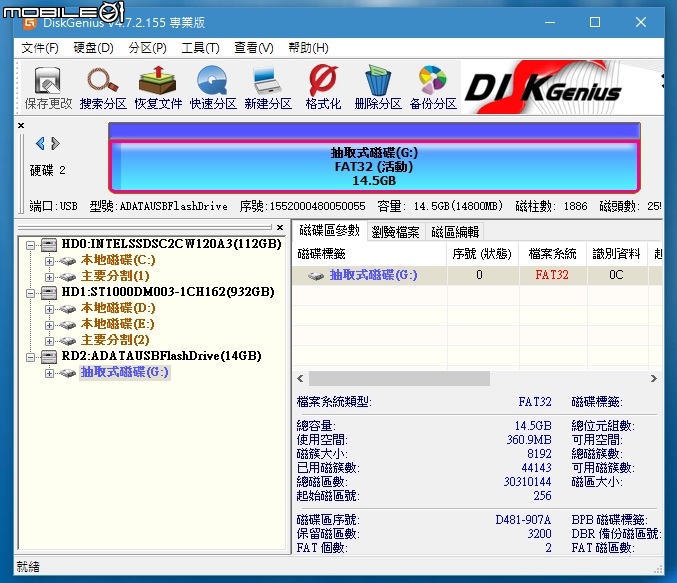
Task: Click the 識別資料 column header
Action: point(617,254)
